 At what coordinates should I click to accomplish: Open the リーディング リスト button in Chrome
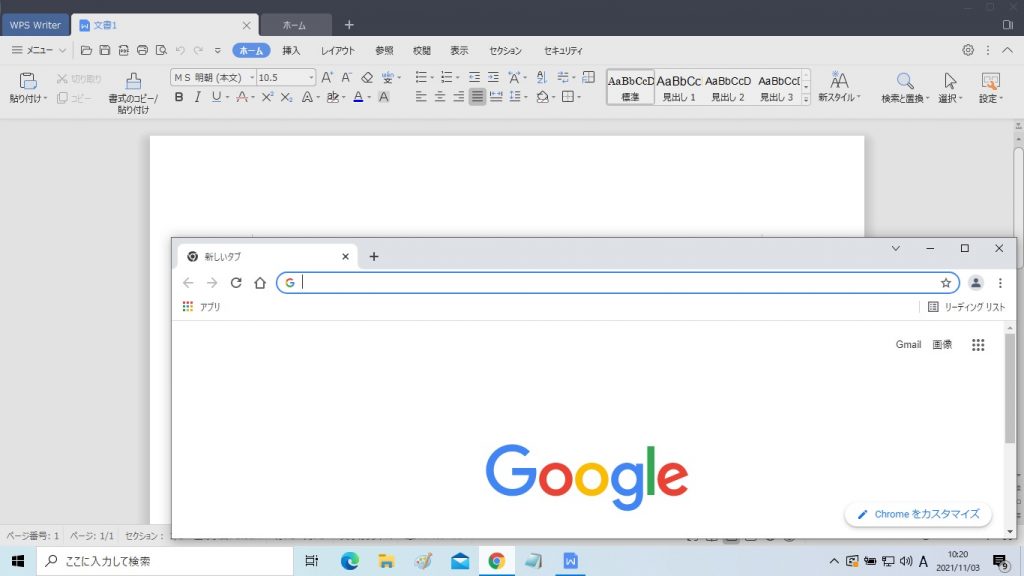click(967, 307)
